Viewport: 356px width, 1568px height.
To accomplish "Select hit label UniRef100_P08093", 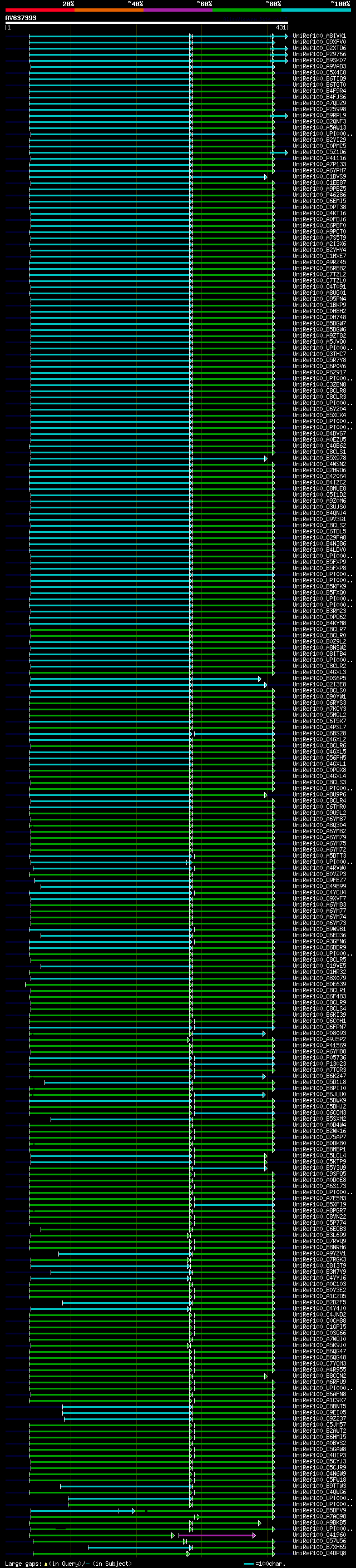I will (x=319, y=1033).
